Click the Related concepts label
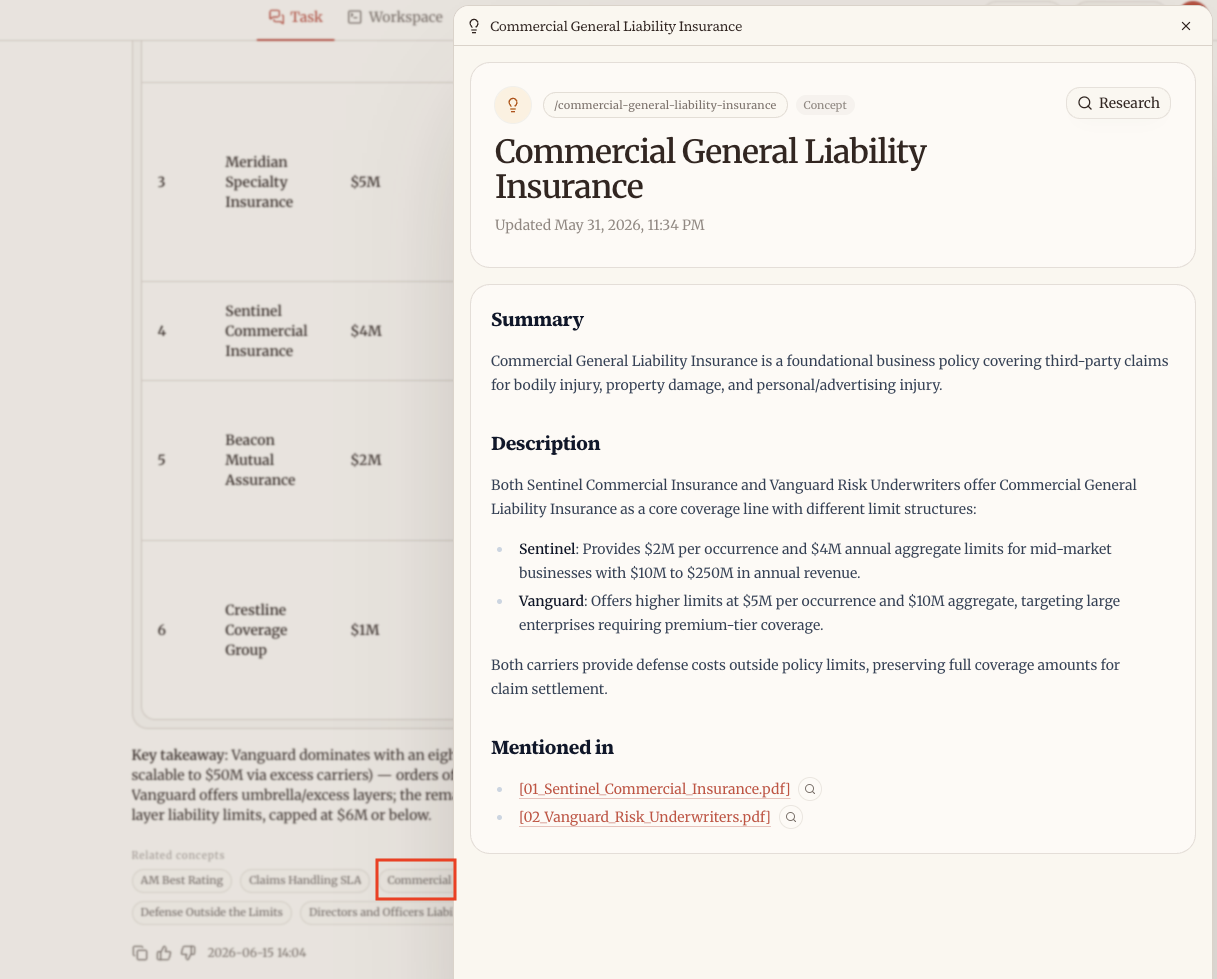 tap(178, 855)
